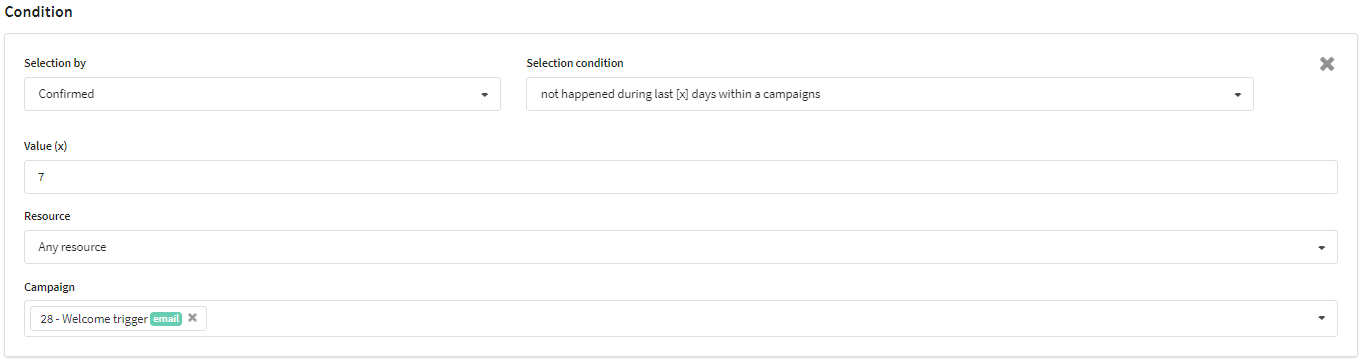Open the Resource dropdown arrow
The image size is (1365, 363).
coord(1321,247)
